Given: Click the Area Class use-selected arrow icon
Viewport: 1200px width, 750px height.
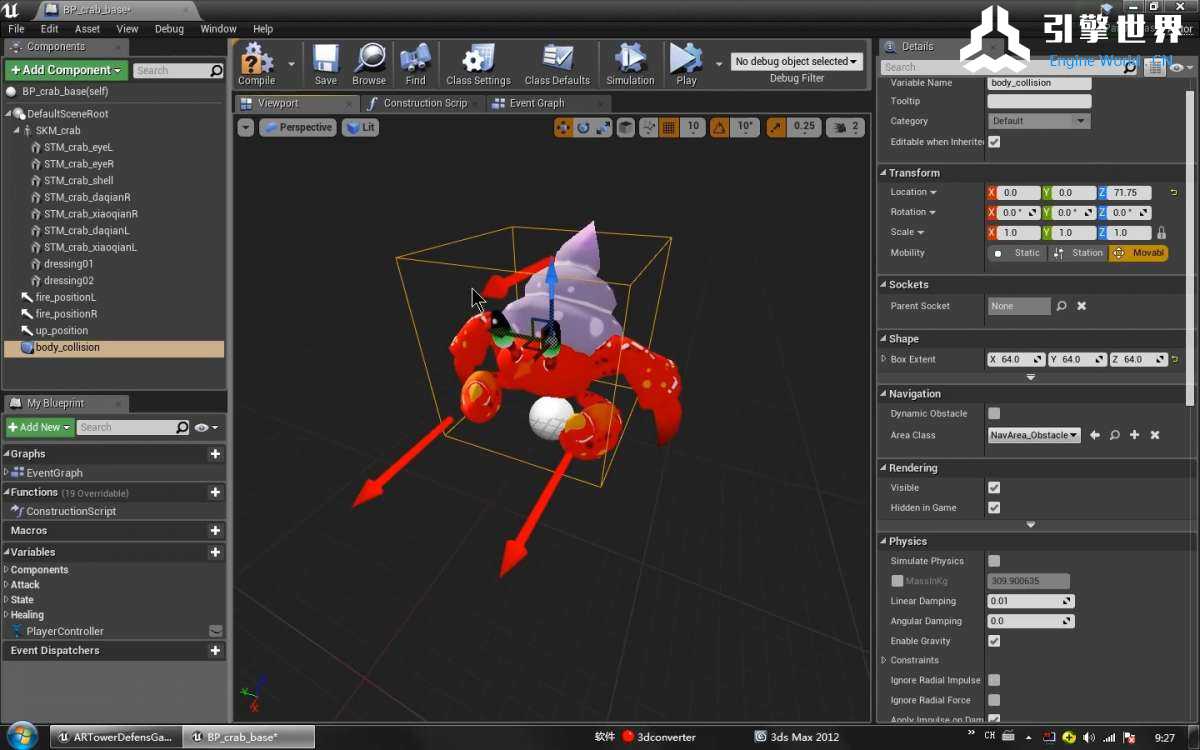Looking at the screenshot, I should click(x=1095, y=435).
